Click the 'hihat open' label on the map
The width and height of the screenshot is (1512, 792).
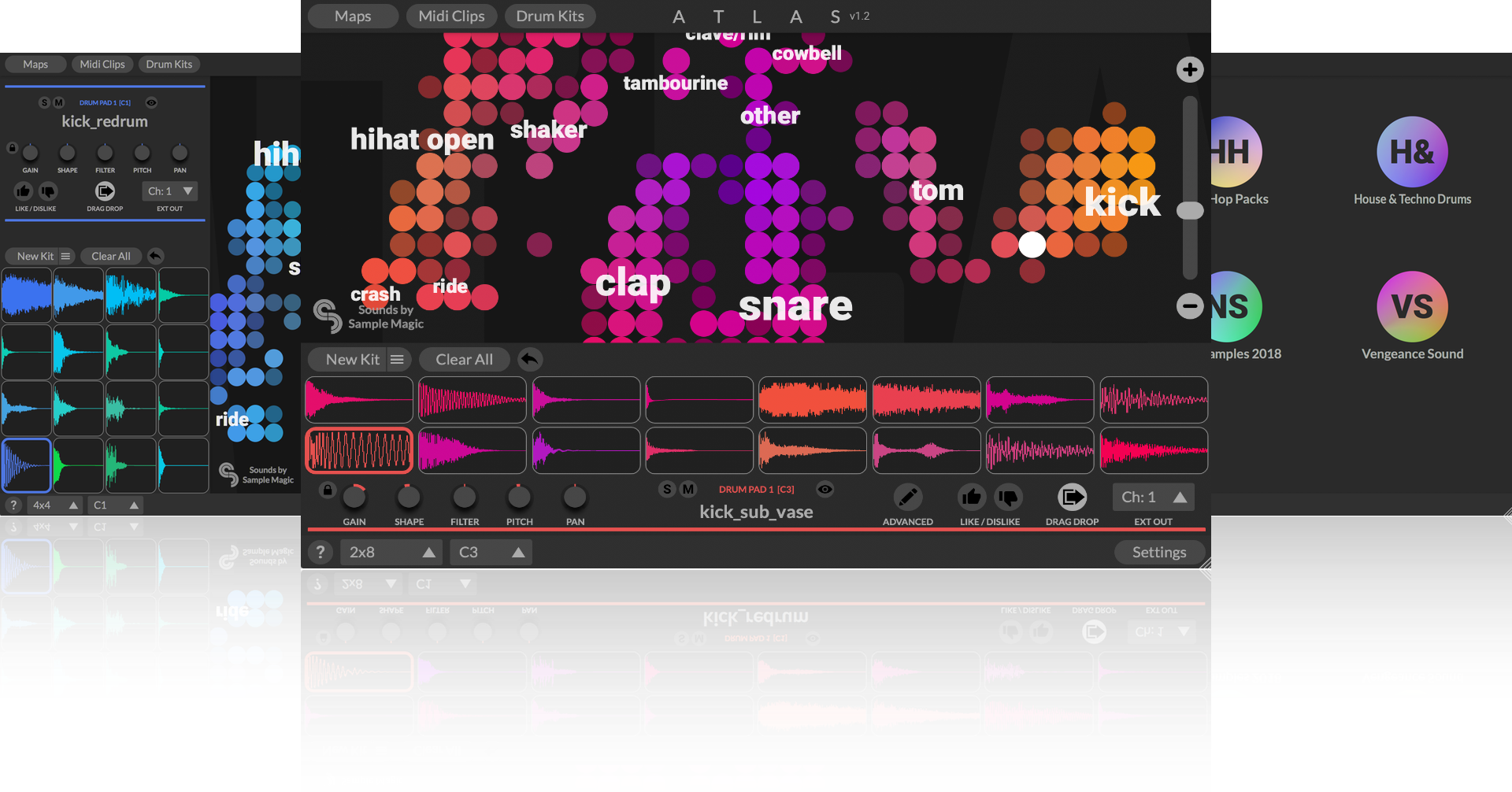(422, 140)
